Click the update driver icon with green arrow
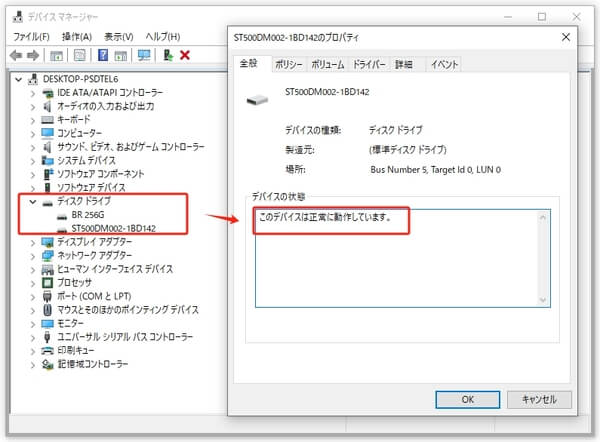600x442 pixels. point(167,54)
